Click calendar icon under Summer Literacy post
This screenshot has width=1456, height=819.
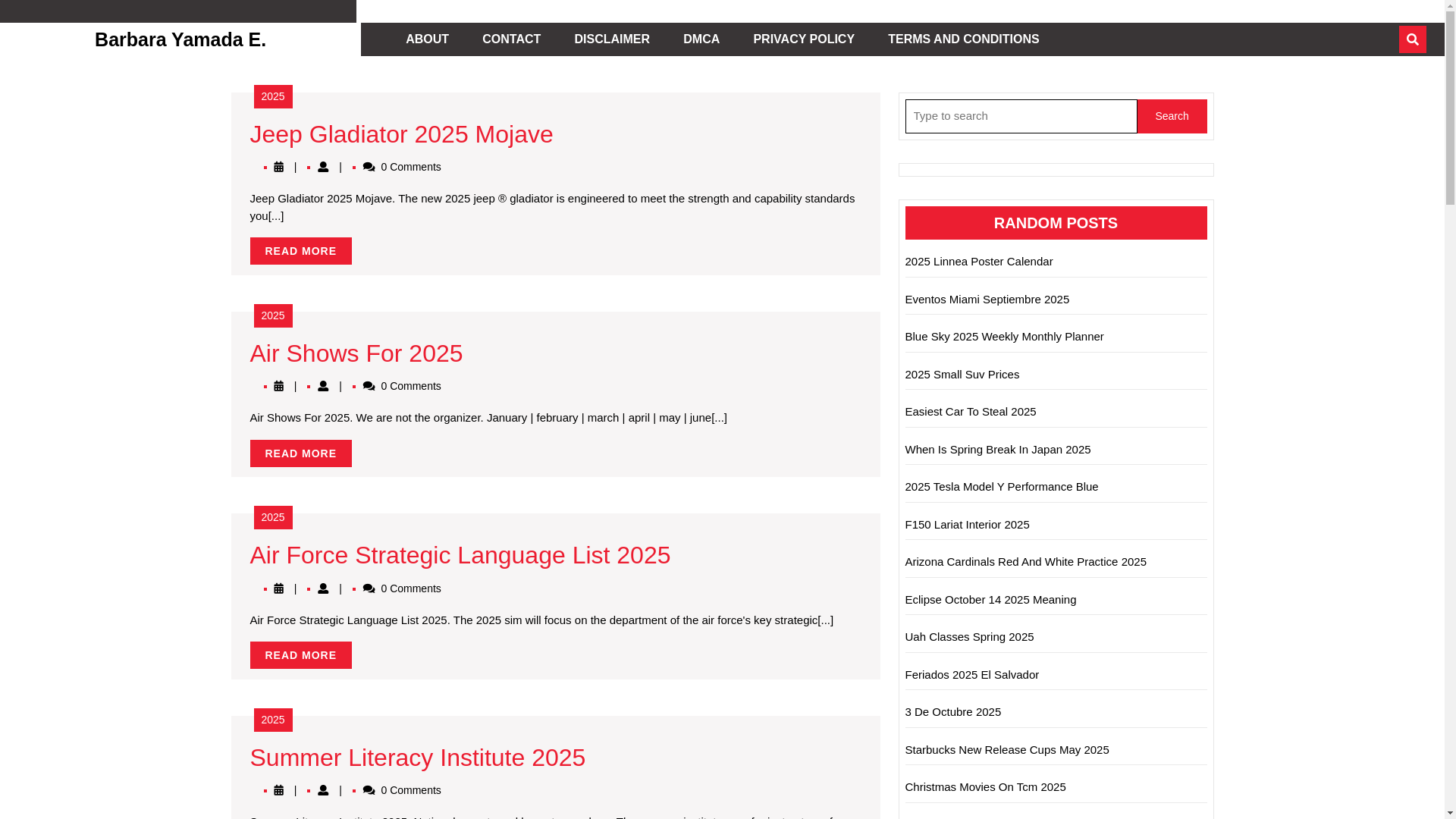tap(278, 790)
